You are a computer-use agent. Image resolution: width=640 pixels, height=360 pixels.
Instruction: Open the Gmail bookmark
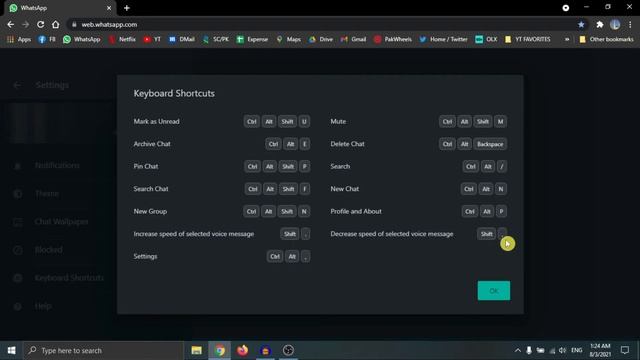(353, 39)
